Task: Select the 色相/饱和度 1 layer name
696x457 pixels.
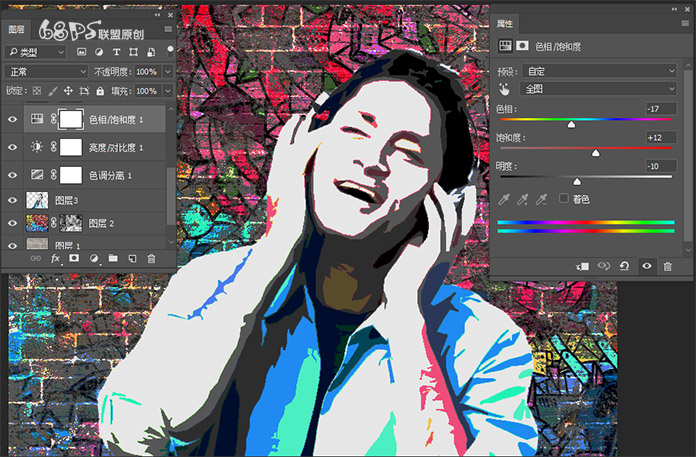Action: click(x=116, y=120)
